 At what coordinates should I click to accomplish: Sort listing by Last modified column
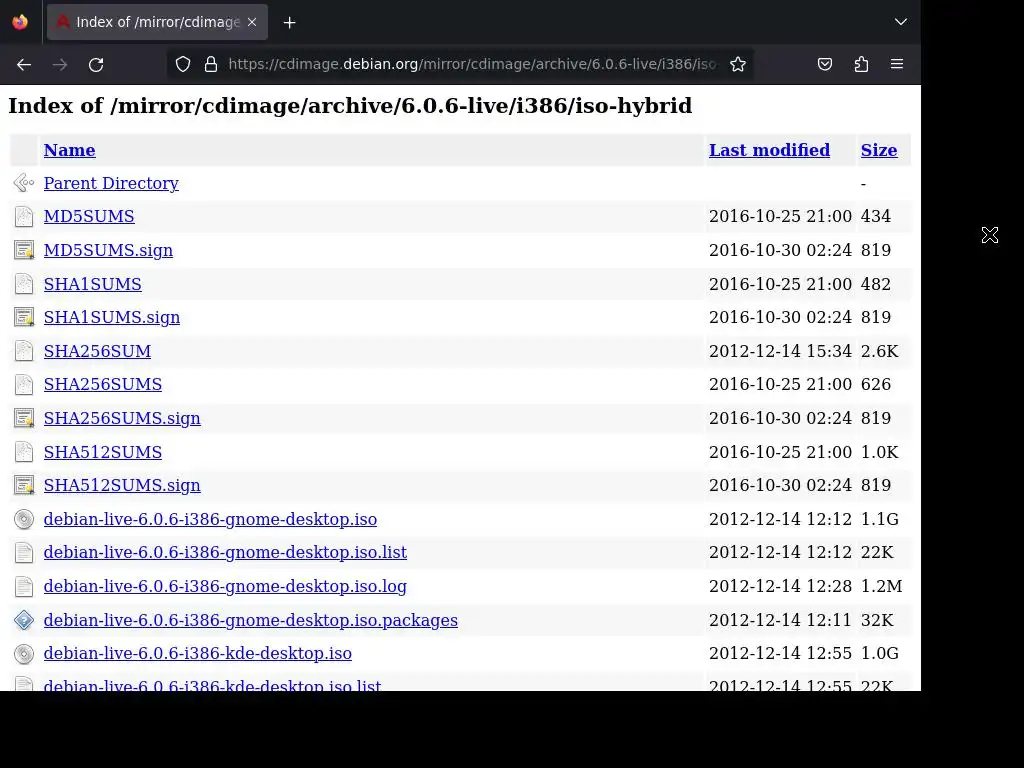click(769, 150)
